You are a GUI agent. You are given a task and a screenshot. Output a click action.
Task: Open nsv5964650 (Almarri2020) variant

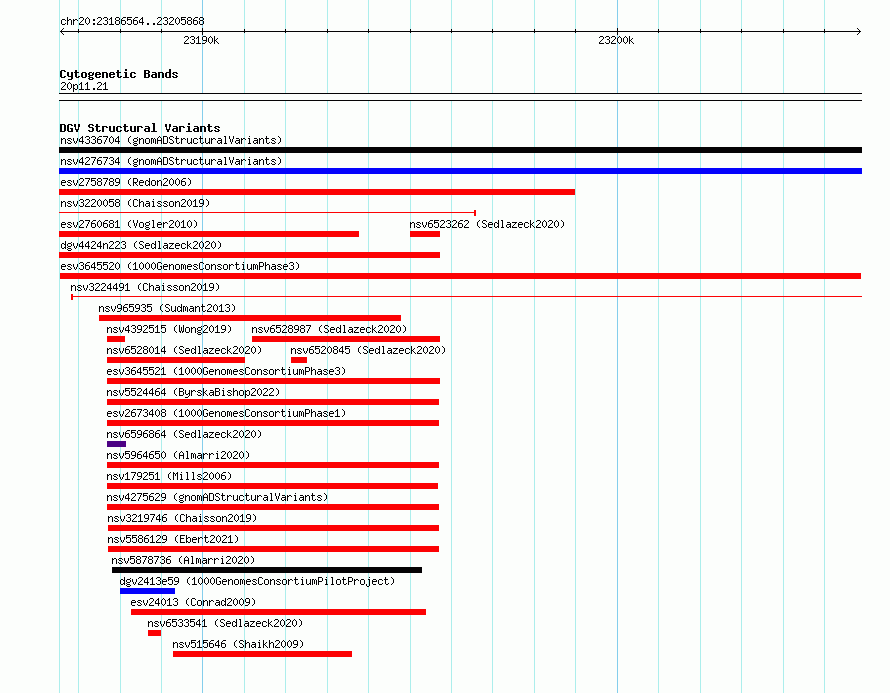click(x=178, y=455)
